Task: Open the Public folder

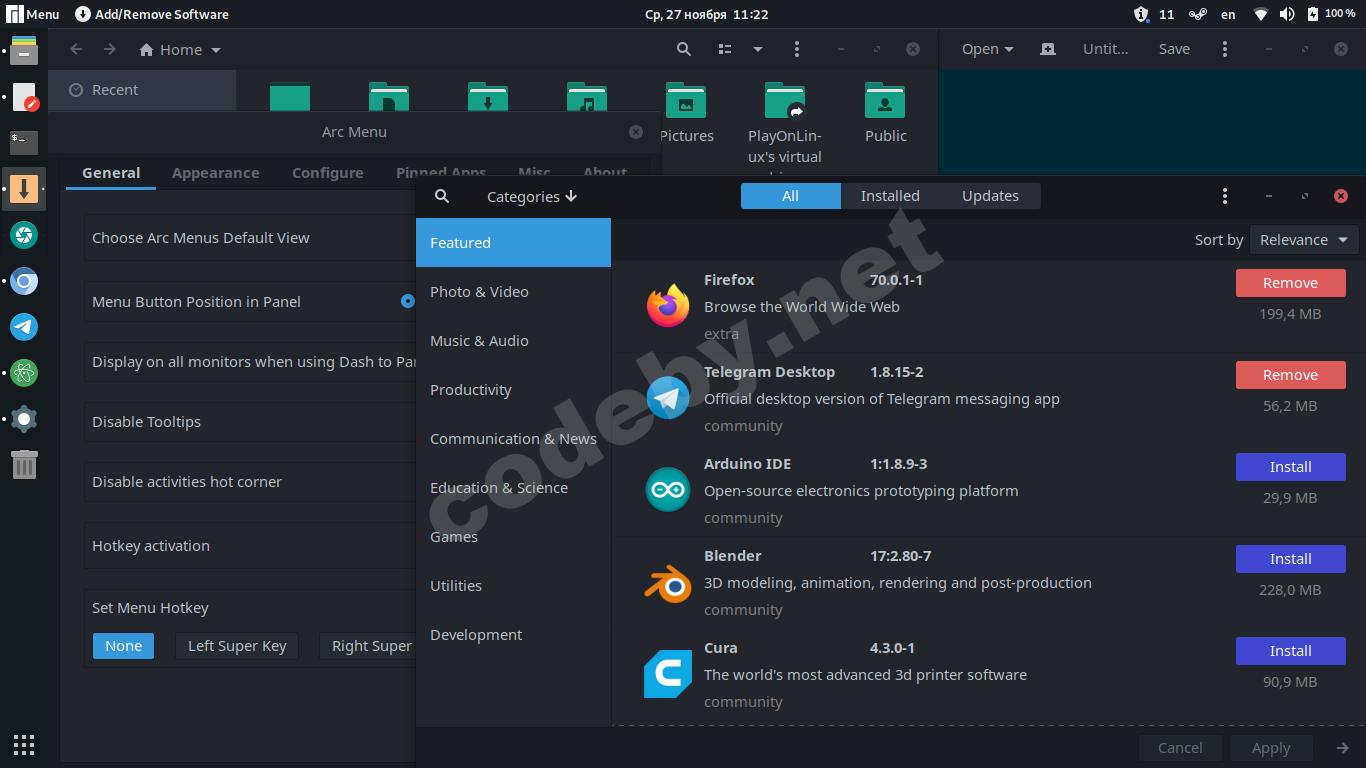Action: pyautogui.click(x=886, y=113)
